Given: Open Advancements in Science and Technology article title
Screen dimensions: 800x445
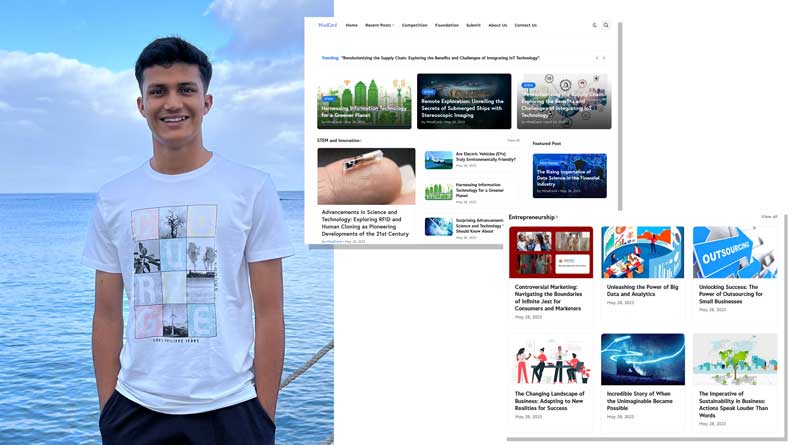Looking at the screenshot, I should pos(365,223).
